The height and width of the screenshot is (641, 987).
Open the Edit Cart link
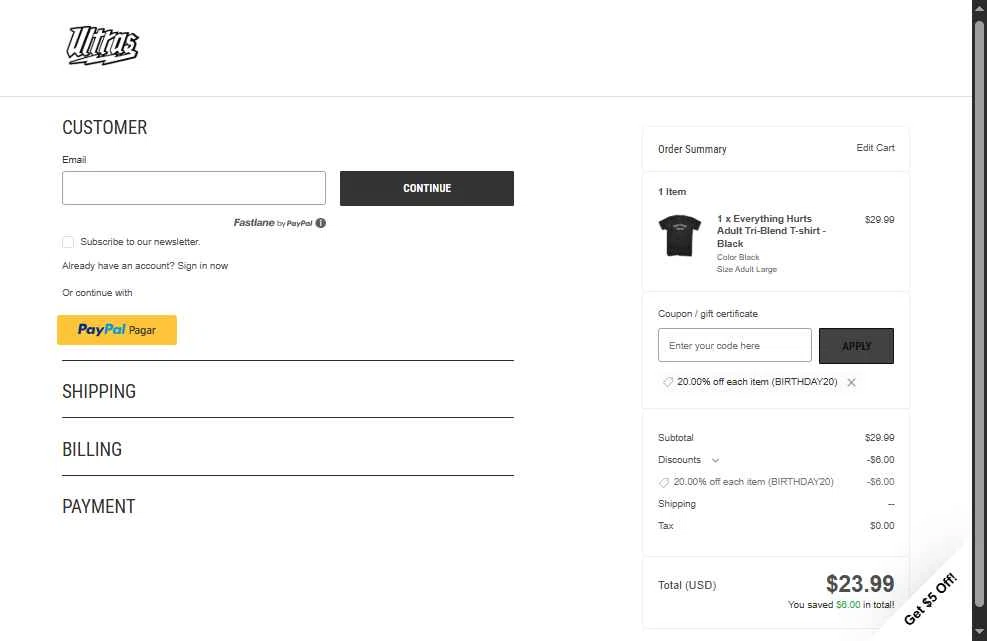click(x=875, y=147)
